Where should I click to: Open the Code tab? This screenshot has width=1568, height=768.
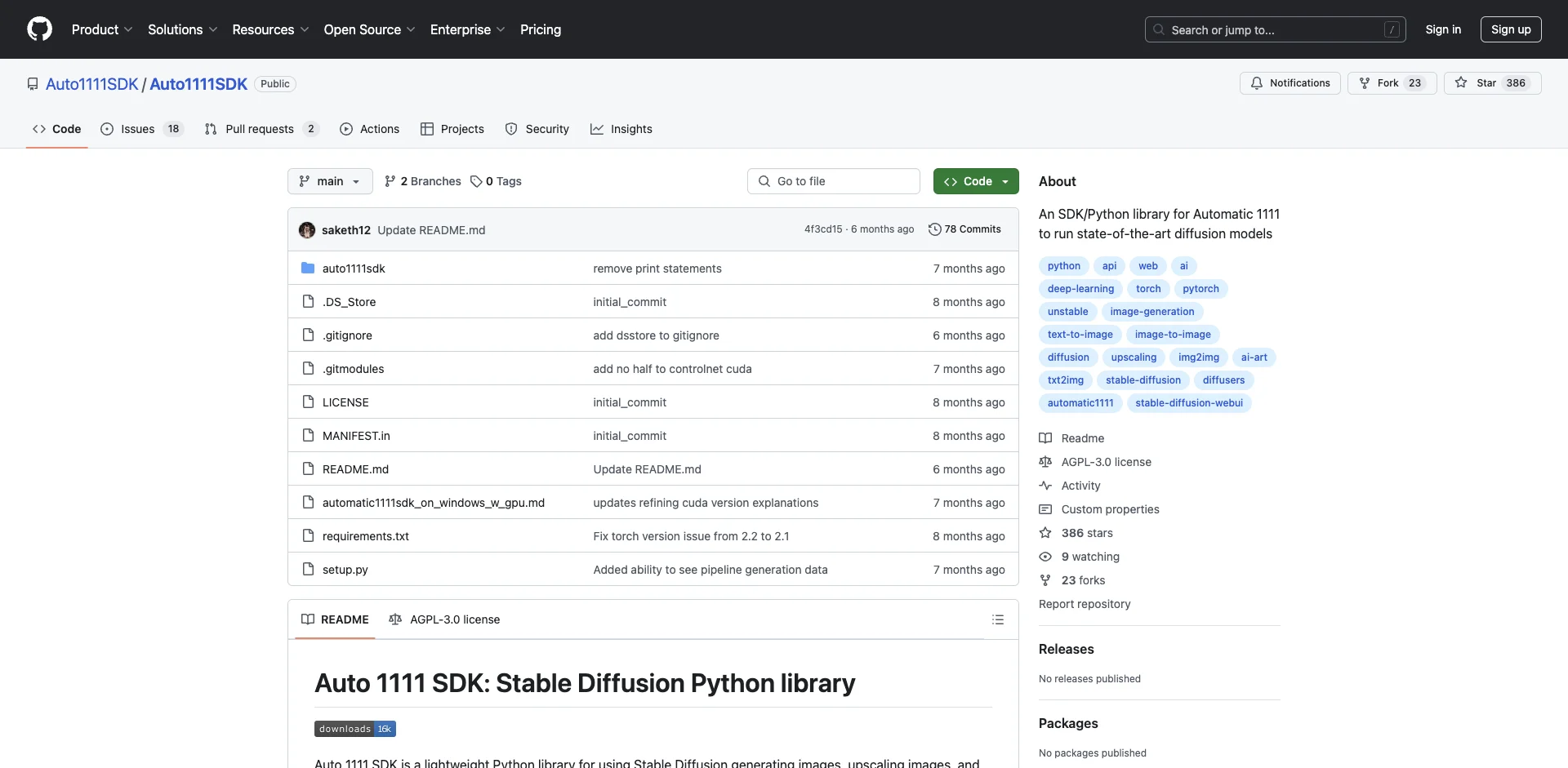point(57,129)
